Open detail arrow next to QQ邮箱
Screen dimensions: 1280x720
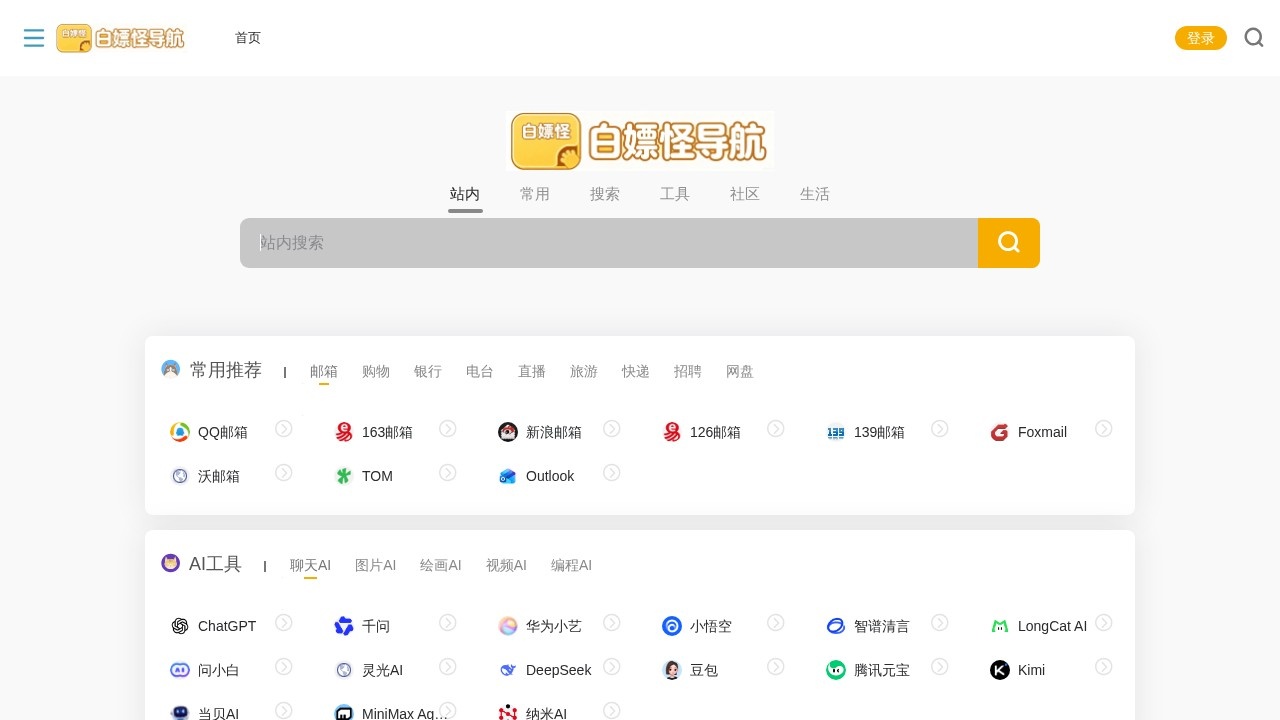coord(284,428)
